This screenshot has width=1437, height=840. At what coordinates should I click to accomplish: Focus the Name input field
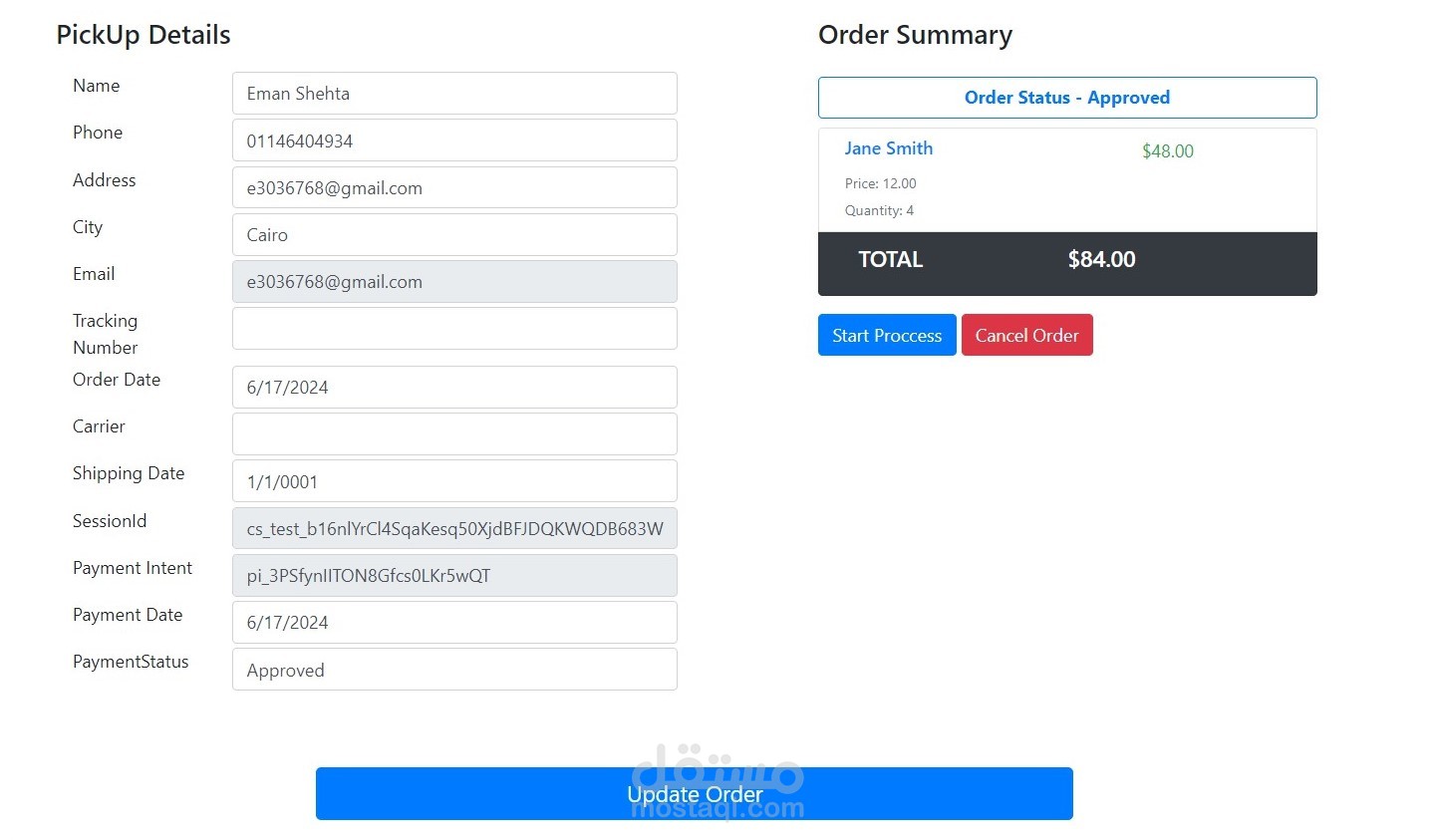(454, 94)
